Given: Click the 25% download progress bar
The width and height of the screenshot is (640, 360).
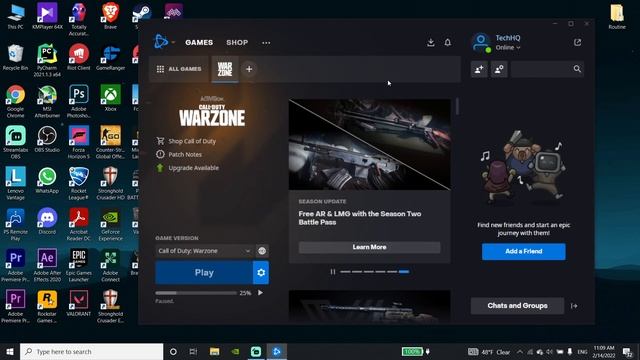Looking at the screenshot, I should coord(196,293).
